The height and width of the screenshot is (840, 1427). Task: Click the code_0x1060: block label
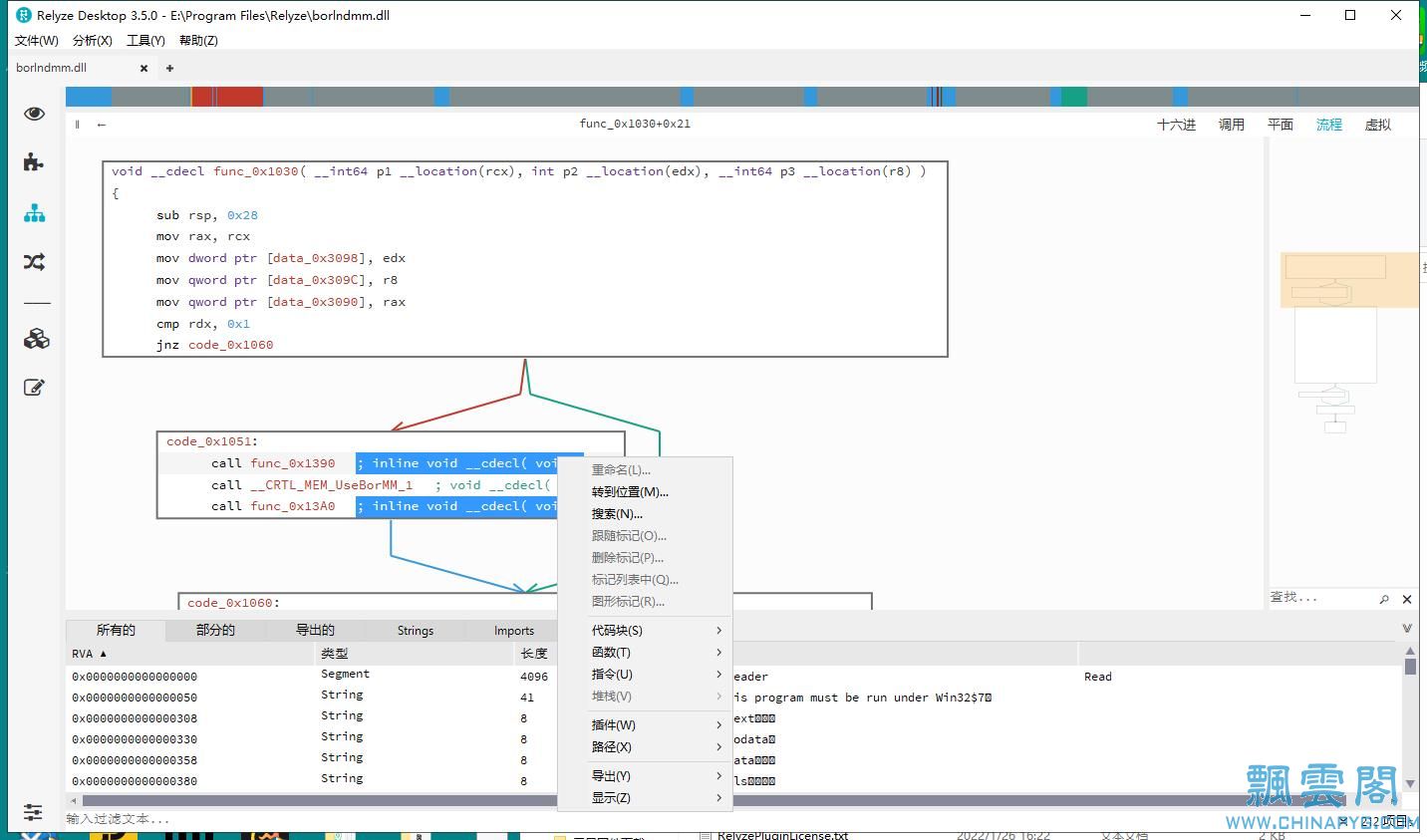tap(233, 603)
